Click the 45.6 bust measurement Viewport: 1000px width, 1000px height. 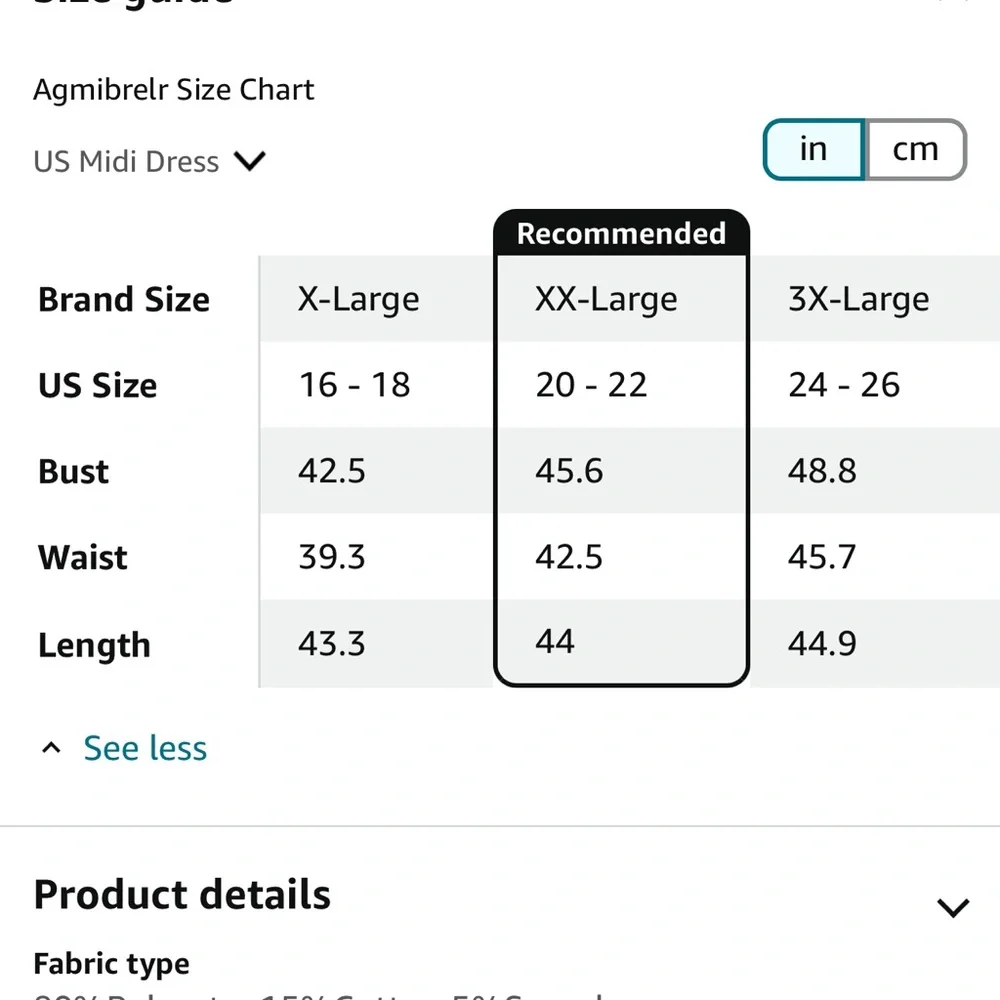[x=569, y=471]
